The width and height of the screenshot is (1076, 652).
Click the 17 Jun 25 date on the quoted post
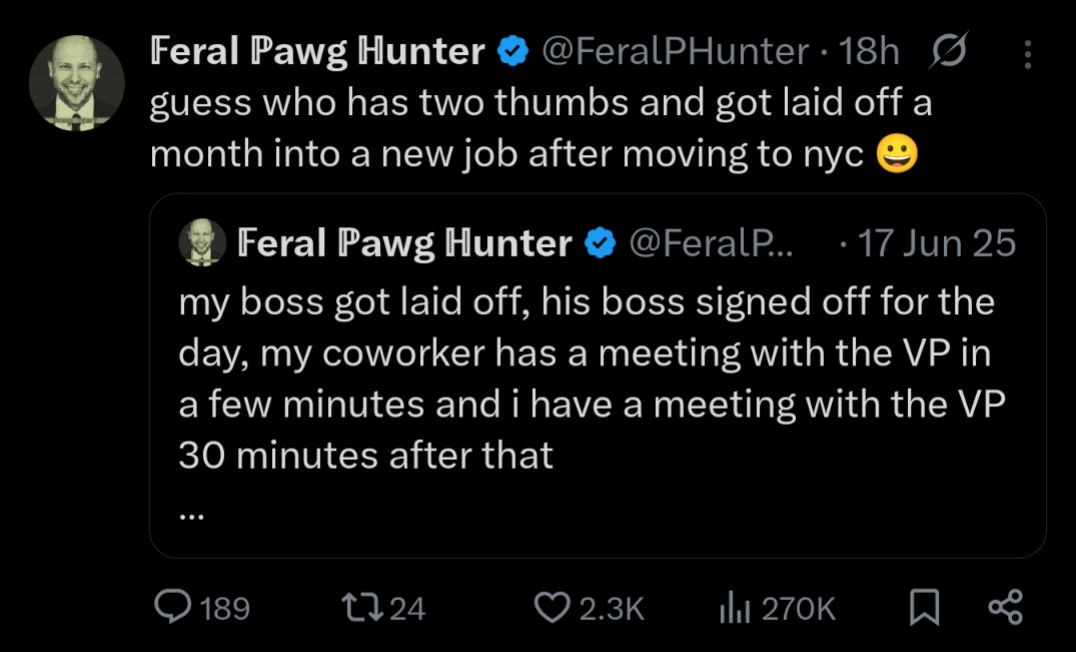[x=936, y=243]
